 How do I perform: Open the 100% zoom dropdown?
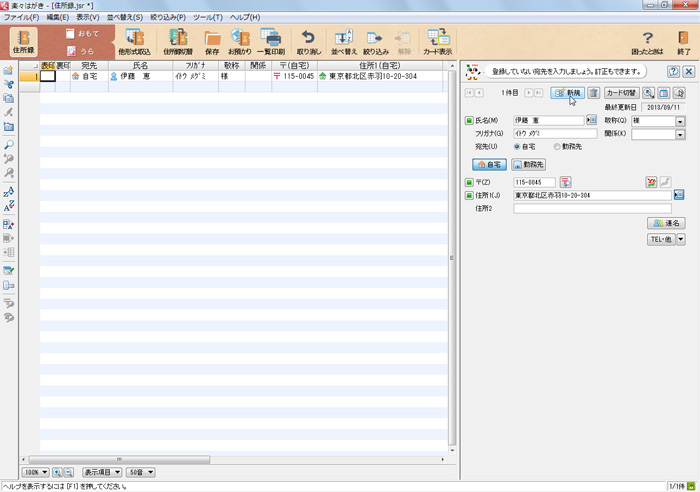point(35,471)
